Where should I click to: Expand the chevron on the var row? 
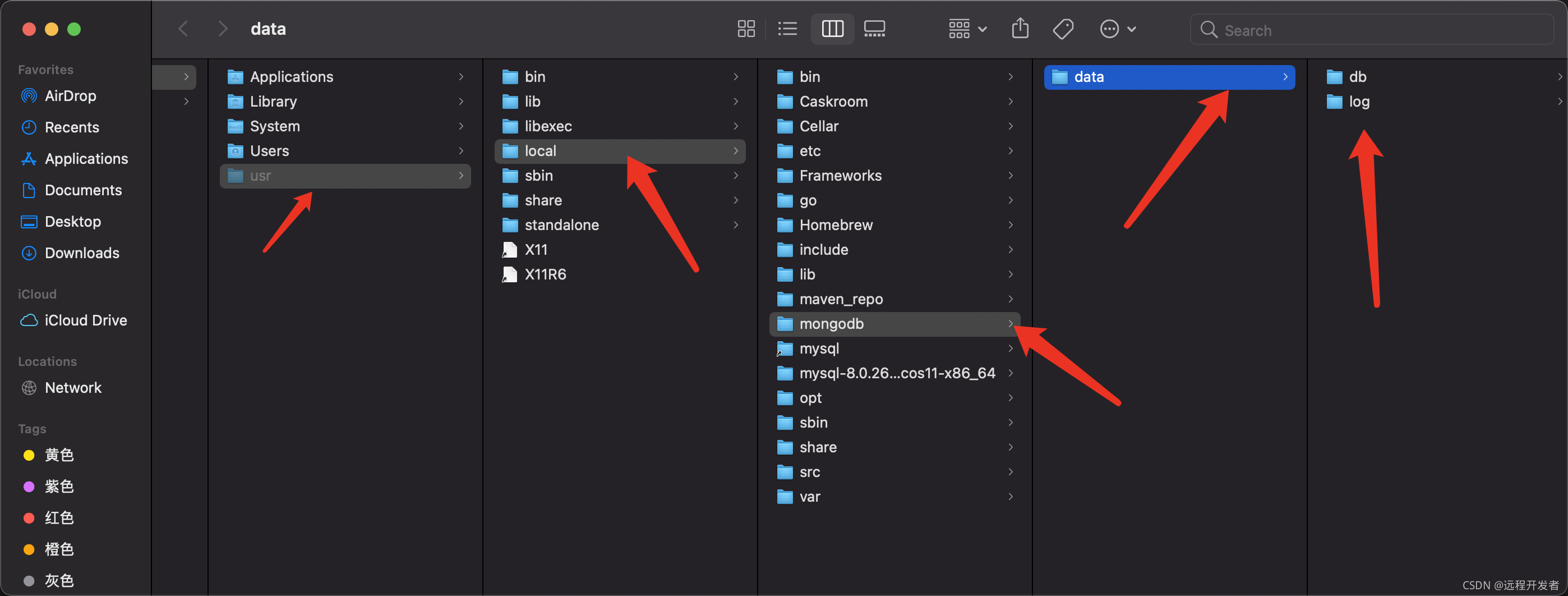[x=1011, y=497]
